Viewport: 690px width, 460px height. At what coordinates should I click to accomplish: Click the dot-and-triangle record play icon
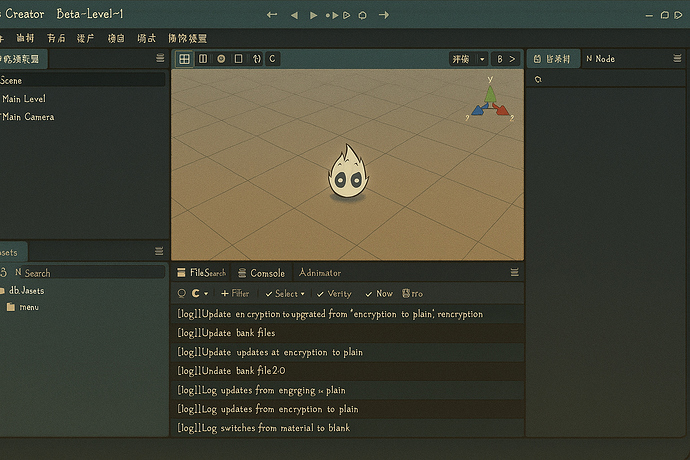click(x=332, y=15)
